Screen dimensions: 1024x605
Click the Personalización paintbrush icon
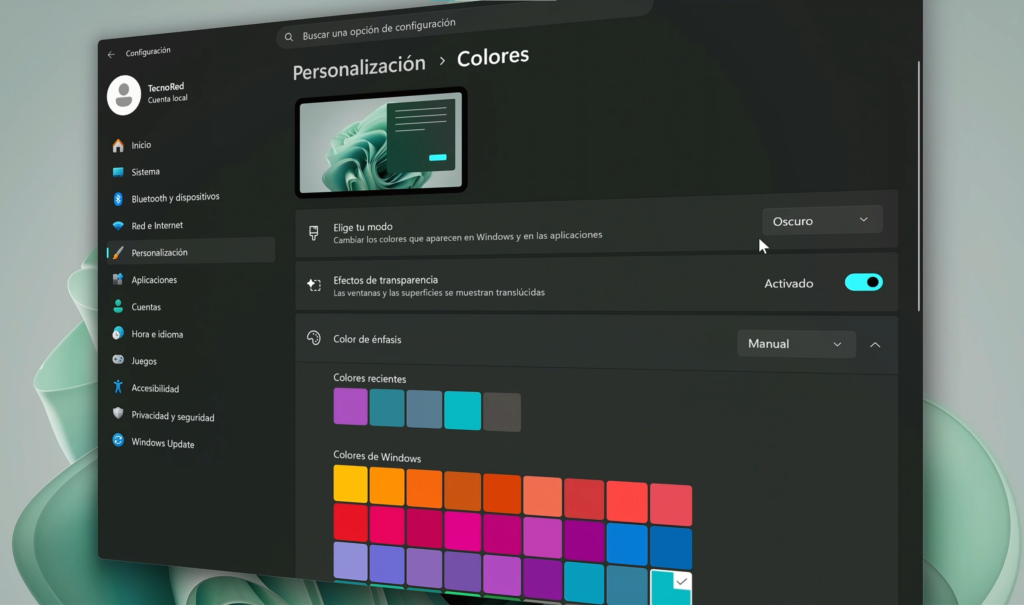(x=118, y=252)
